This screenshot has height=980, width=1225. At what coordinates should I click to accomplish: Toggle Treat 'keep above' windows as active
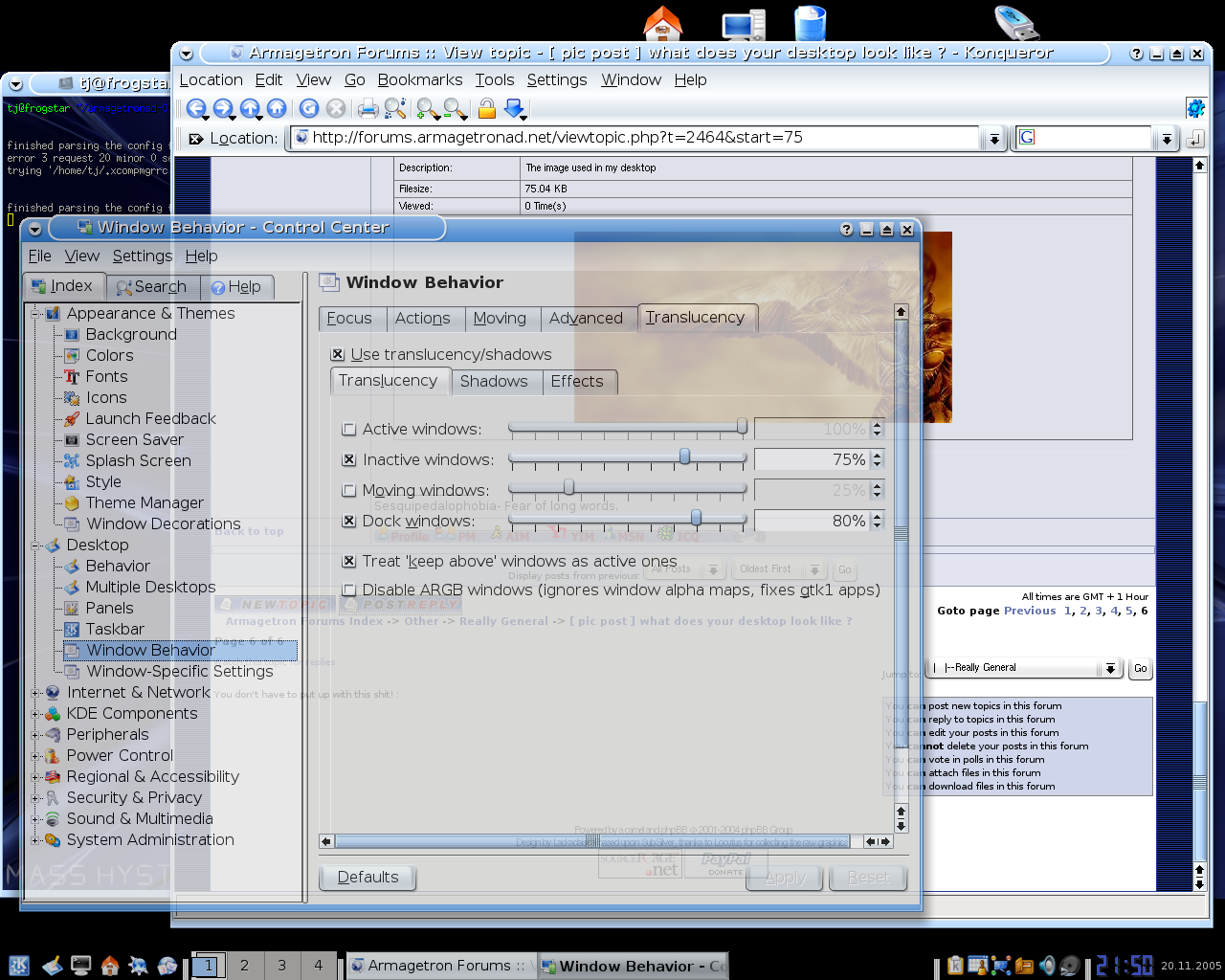click(x=349, y=562)
